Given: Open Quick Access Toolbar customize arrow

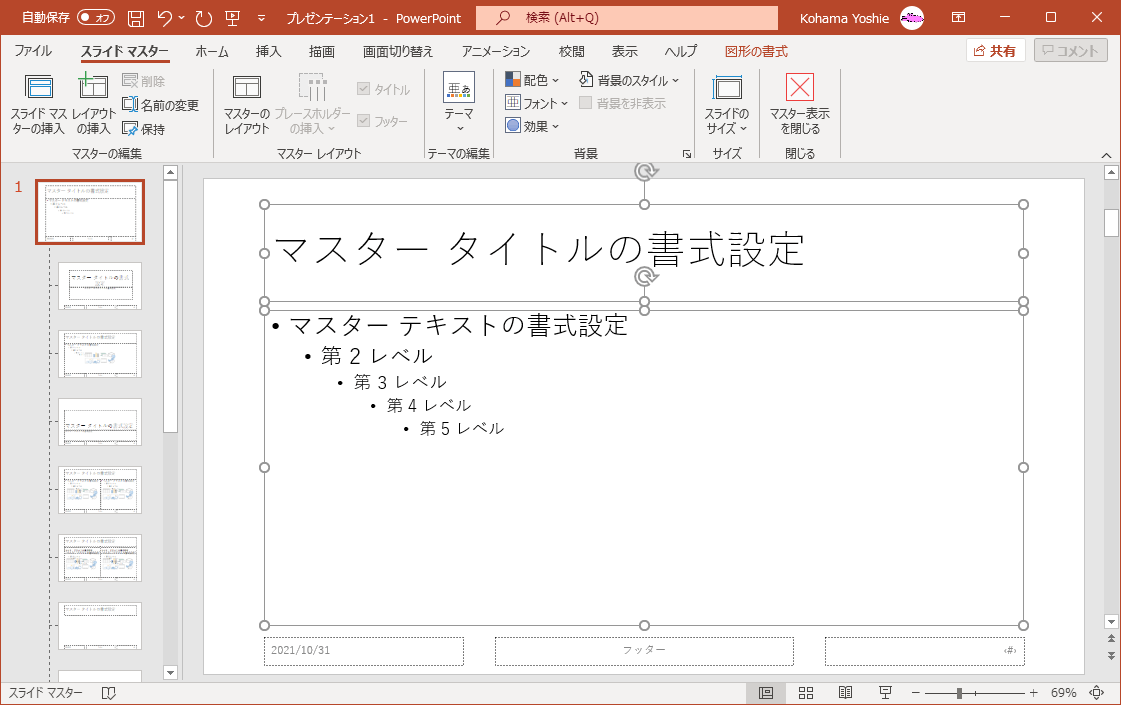Looking at the screenshot, I should (261, 19).
